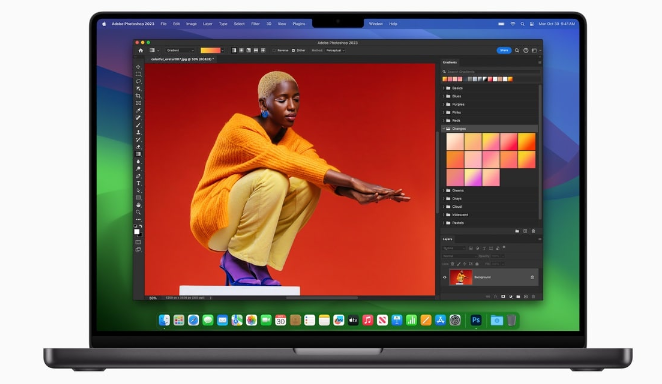Pick the Zoom tool magnifier

coord(138,212)
